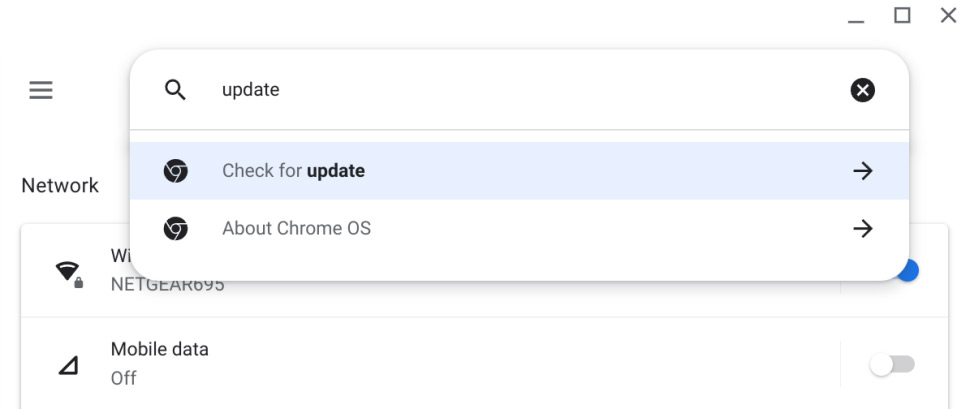Click the magnifying glass search icon

[x=175, y=90]
